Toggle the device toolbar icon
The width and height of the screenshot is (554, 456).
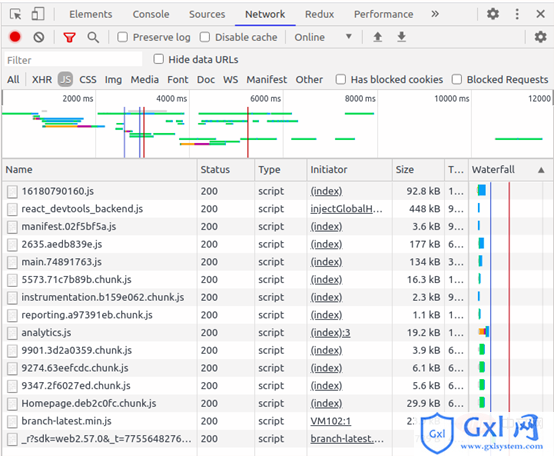pos(37,14)
